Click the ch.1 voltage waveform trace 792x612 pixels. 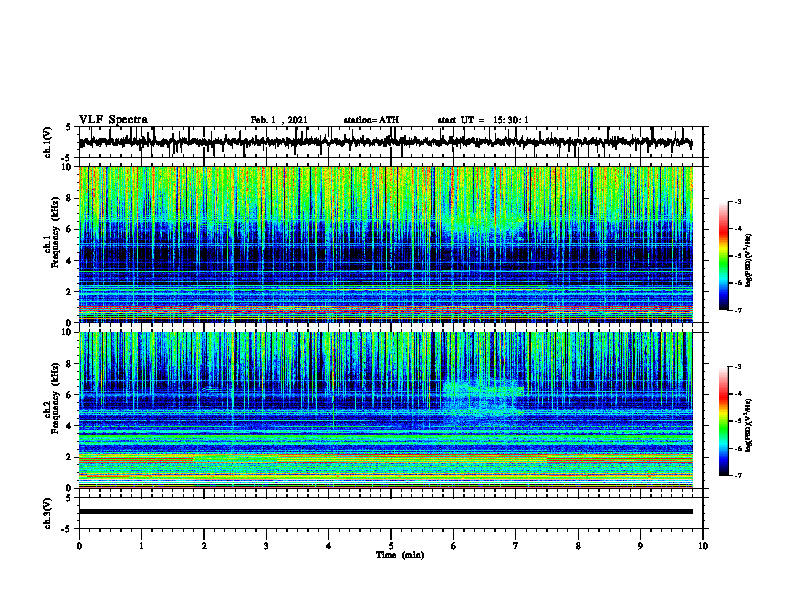coord(385,142)
